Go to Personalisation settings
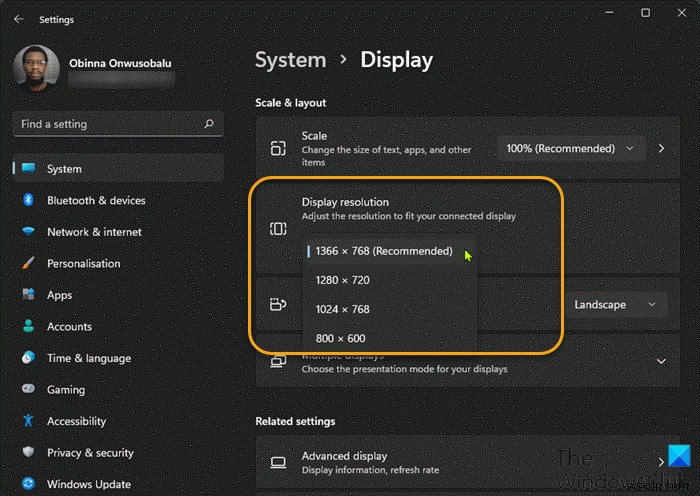This screenshot has width=700, height=496. (83, 264)
